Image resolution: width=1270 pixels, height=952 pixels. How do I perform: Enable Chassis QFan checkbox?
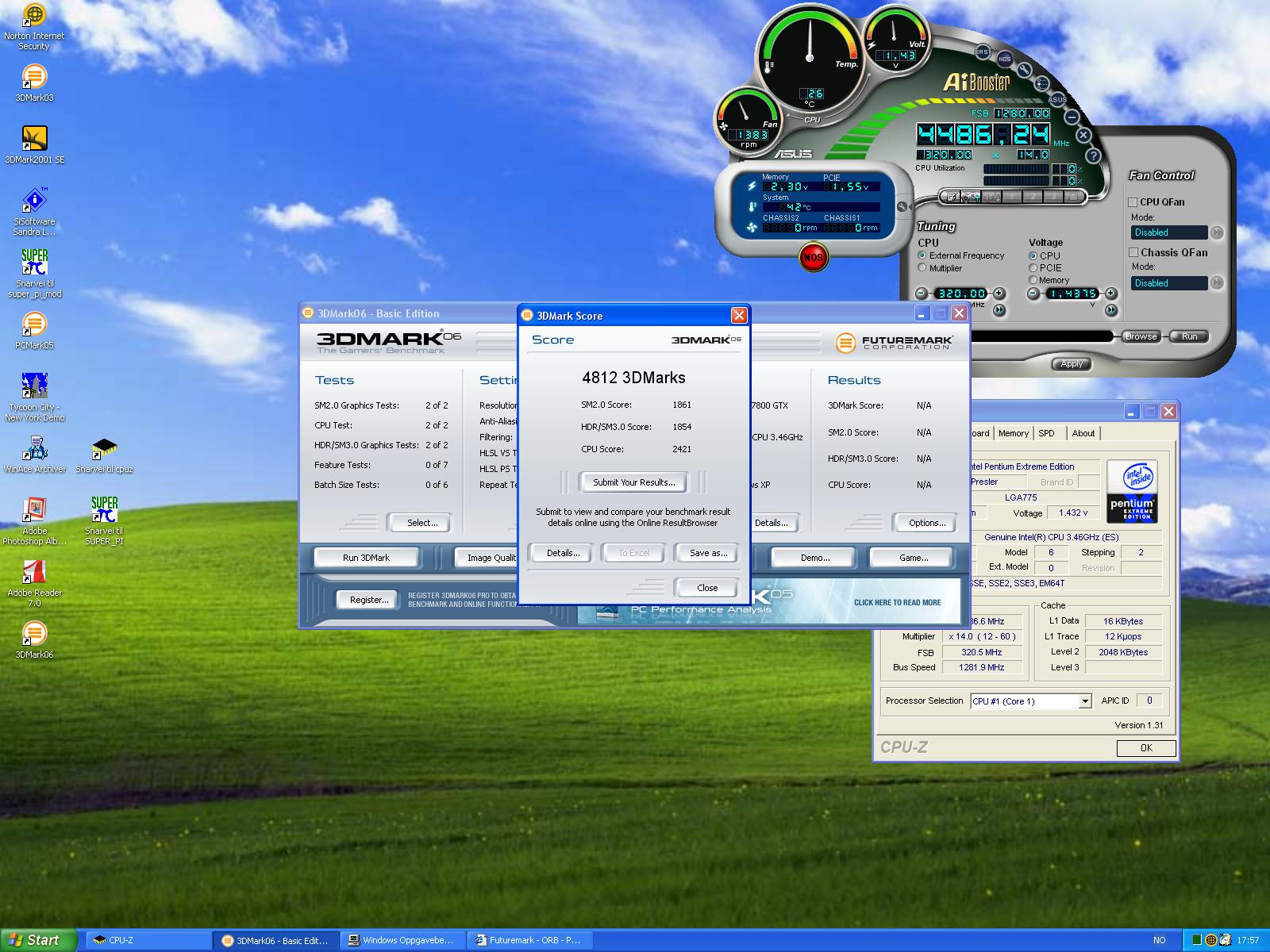coord(1133,252)
